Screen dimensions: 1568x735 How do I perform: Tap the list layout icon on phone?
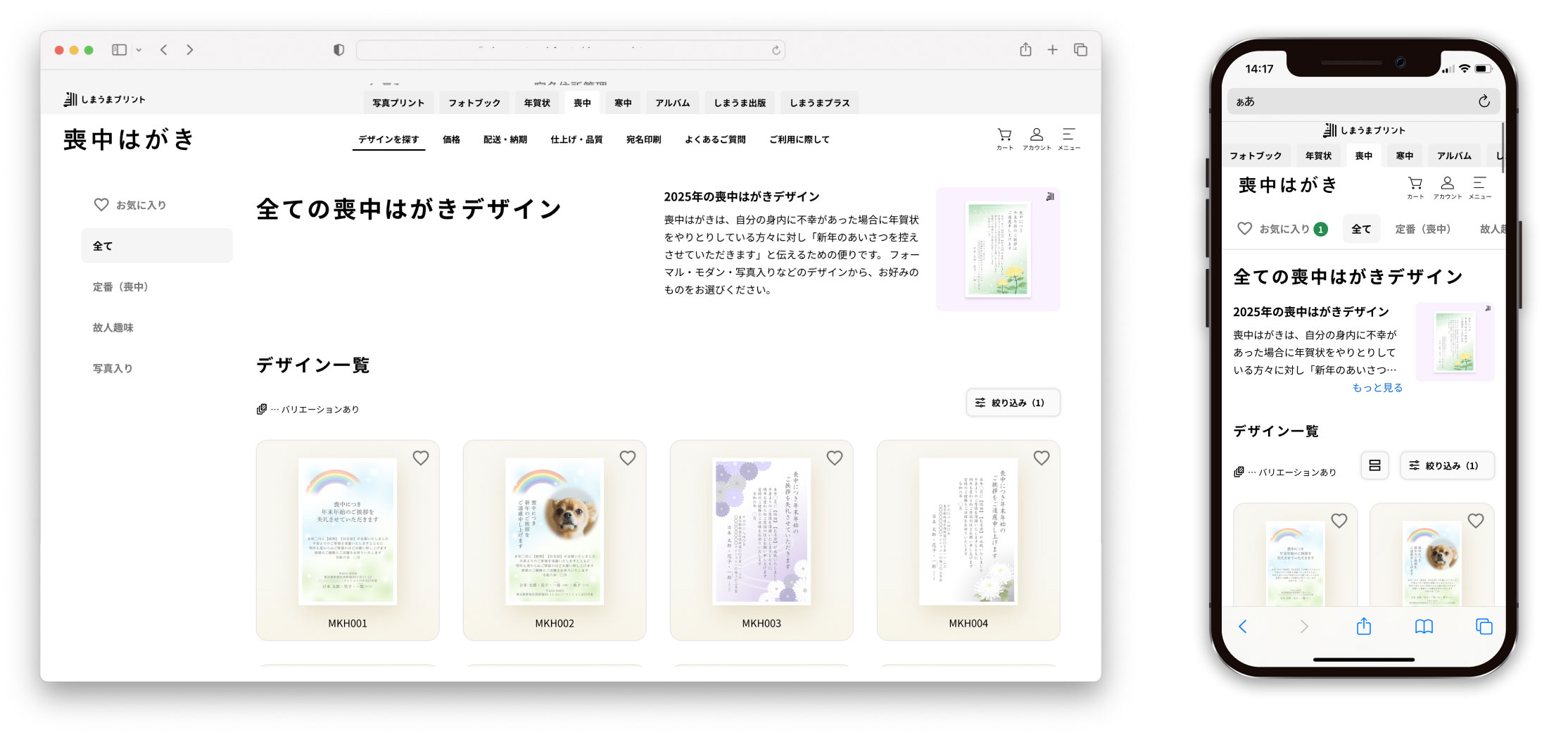(1374, 465)
